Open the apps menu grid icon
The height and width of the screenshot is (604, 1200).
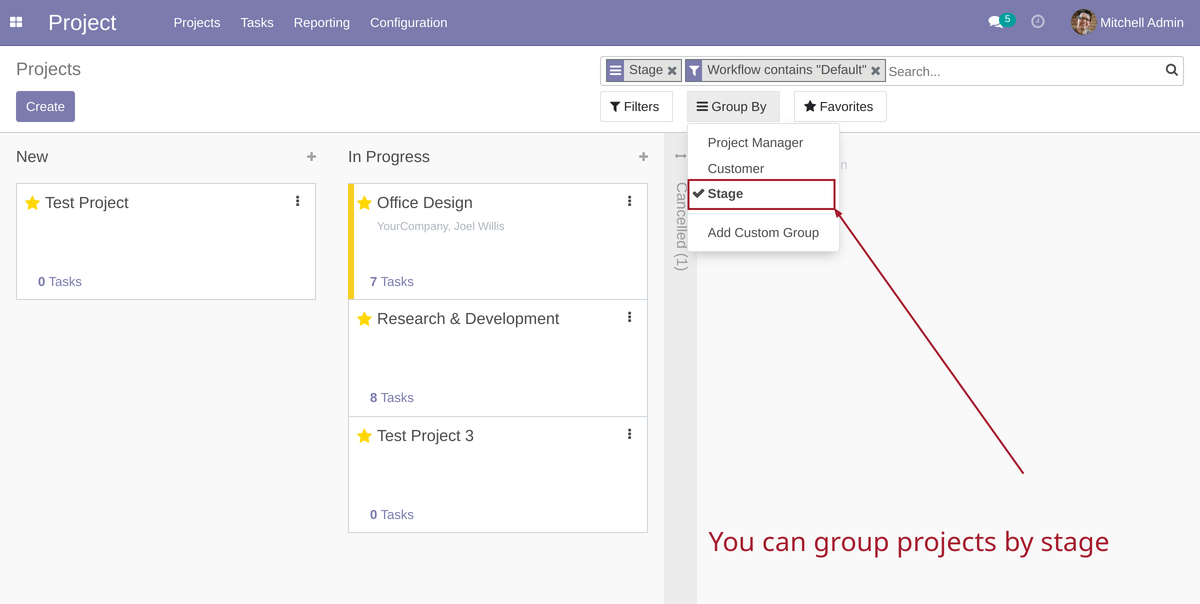coord(15,21)
